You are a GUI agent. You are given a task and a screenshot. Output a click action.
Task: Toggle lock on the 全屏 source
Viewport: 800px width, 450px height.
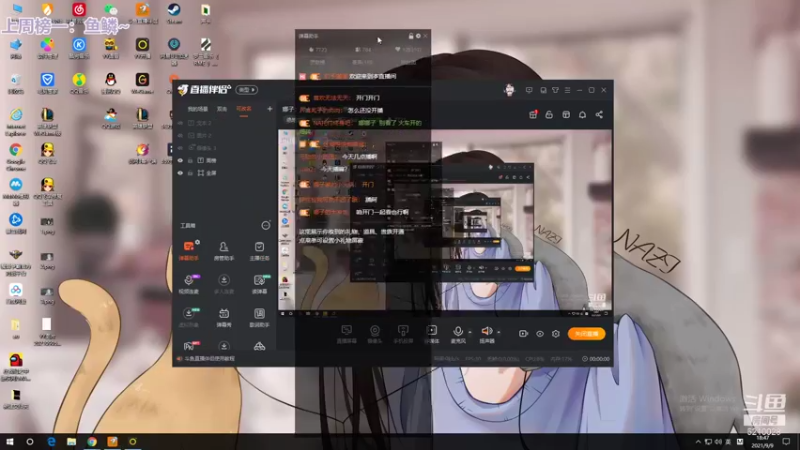click(190, 173)
